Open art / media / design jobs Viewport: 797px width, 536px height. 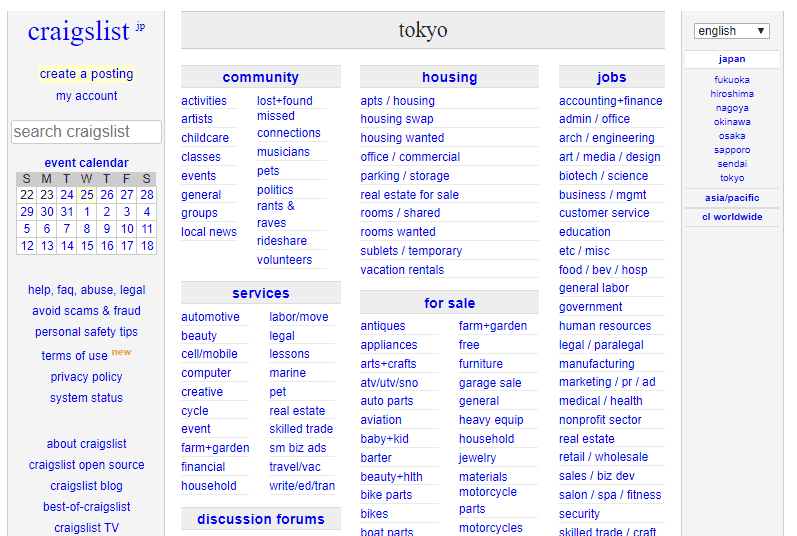click(x=610, y=157)
